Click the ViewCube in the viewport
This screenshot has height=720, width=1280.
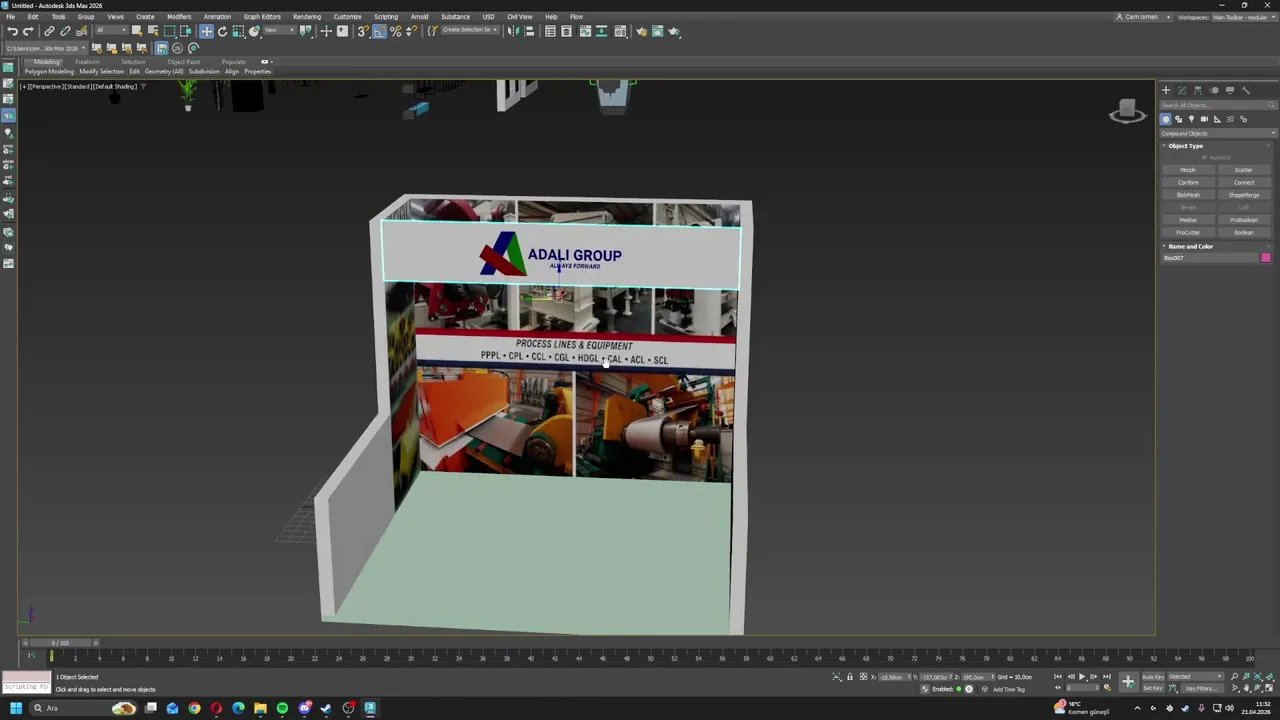pyautogui.click(x=1127, y=112)
